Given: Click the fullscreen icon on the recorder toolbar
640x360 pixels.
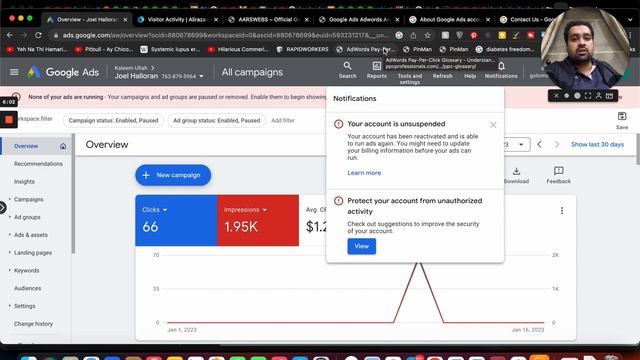Looking at the screenshot, I should pos(588,96).
